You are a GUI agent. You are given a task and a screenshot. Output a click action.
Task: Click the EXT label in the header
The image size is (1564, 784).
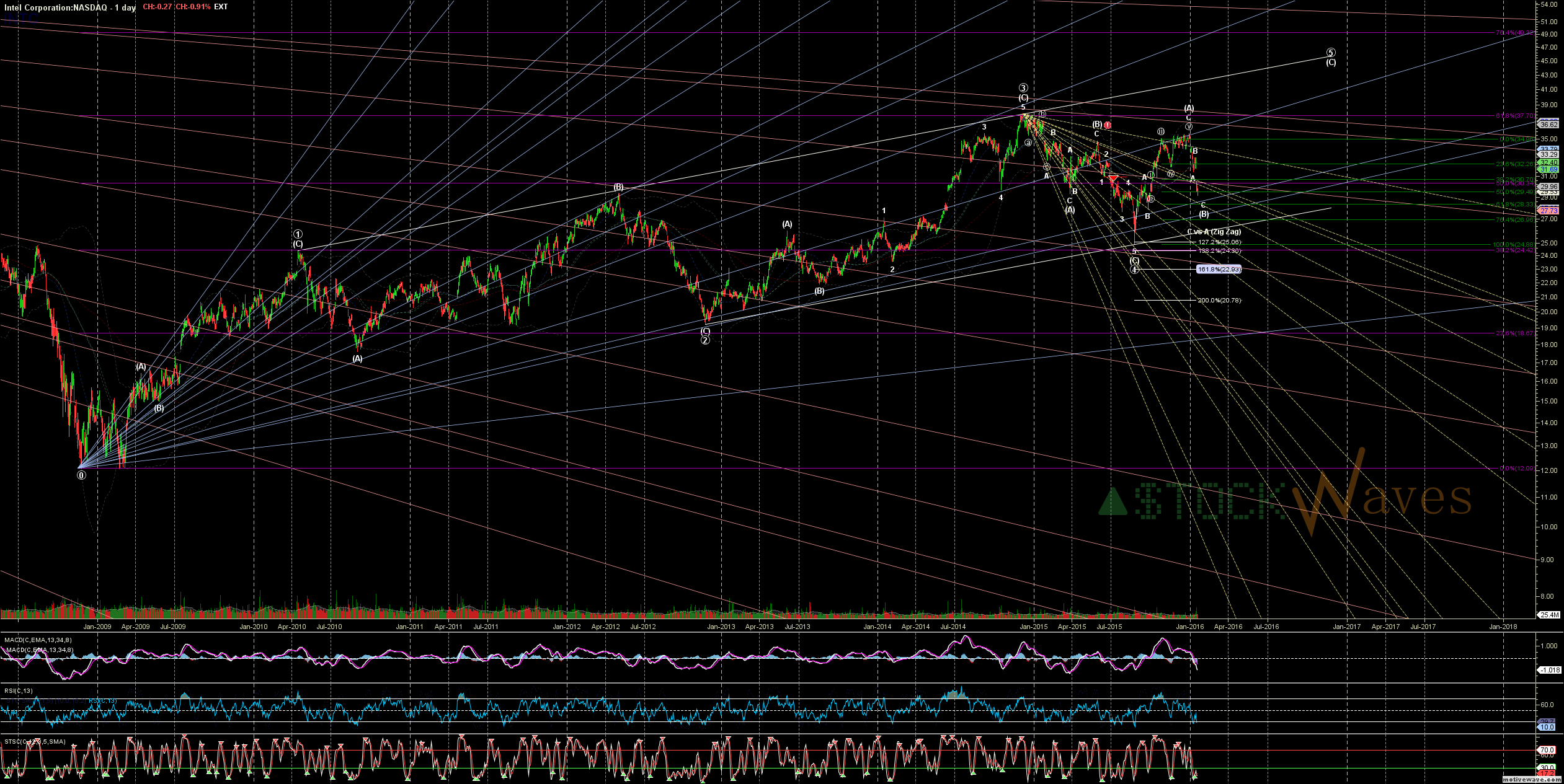[221, 7]
